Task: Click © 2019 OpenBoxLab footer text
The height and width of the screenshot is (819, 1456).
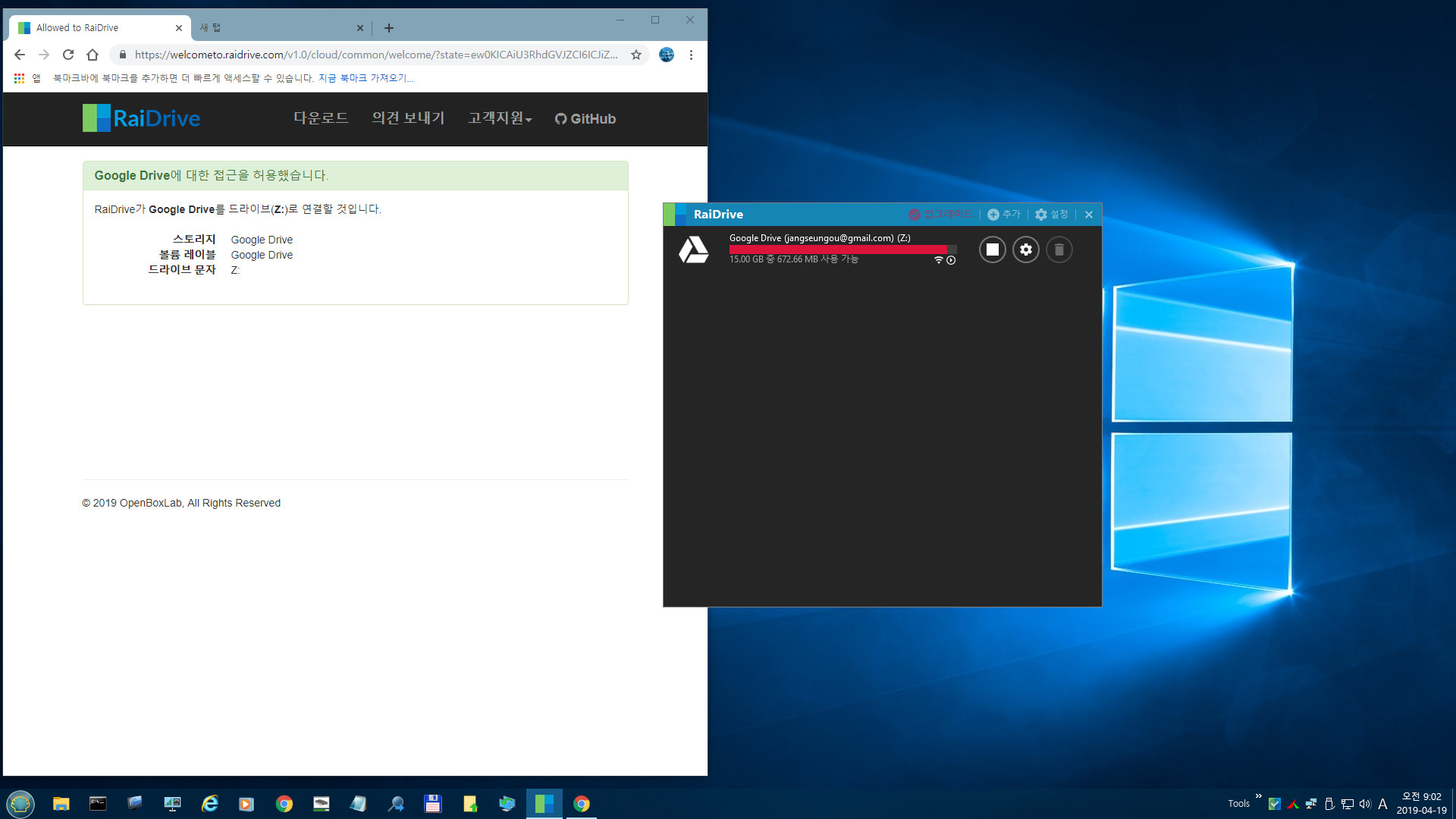Action: tap(181, 503)
